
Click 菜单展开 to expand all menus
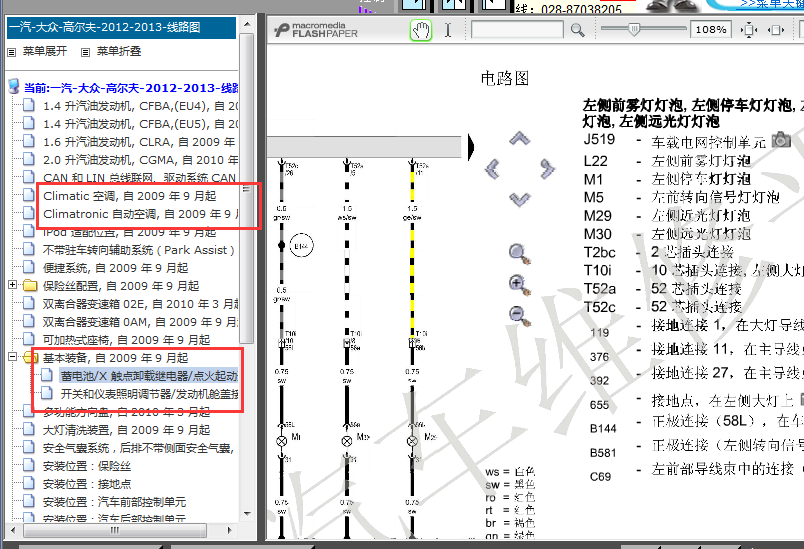pos(45,51)
